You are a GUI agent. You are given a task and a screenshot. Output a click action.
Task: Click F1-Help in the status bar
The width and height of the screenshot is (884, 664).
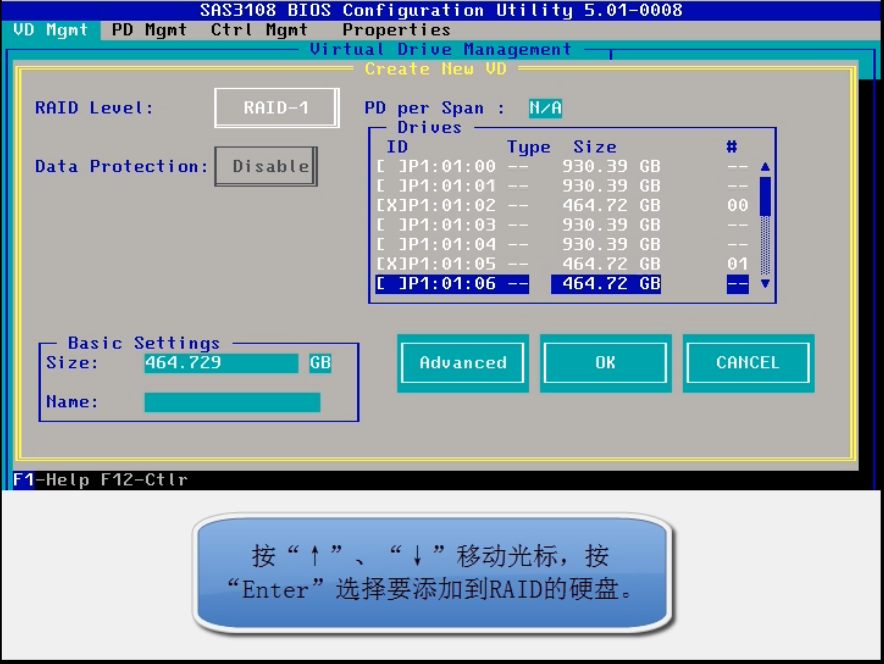click(x=51, y=480)
